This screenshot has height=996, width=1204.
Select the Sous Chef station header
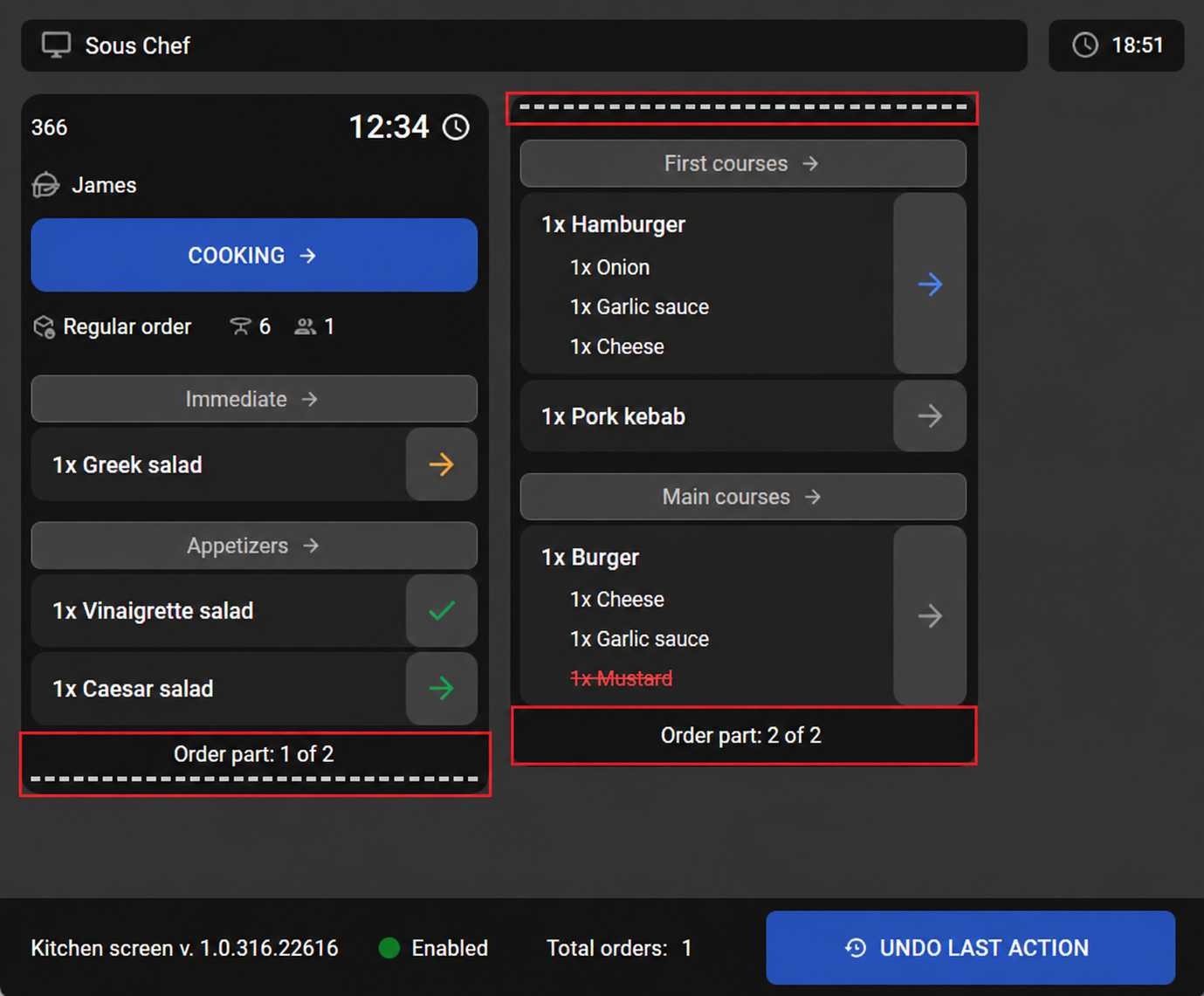[524, 45]
